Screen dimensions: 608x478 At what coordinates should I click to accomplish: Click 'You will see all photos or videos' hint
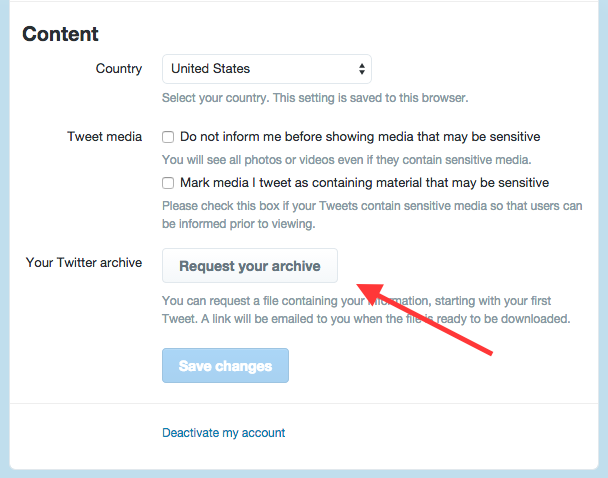click(x=347, y=160)
